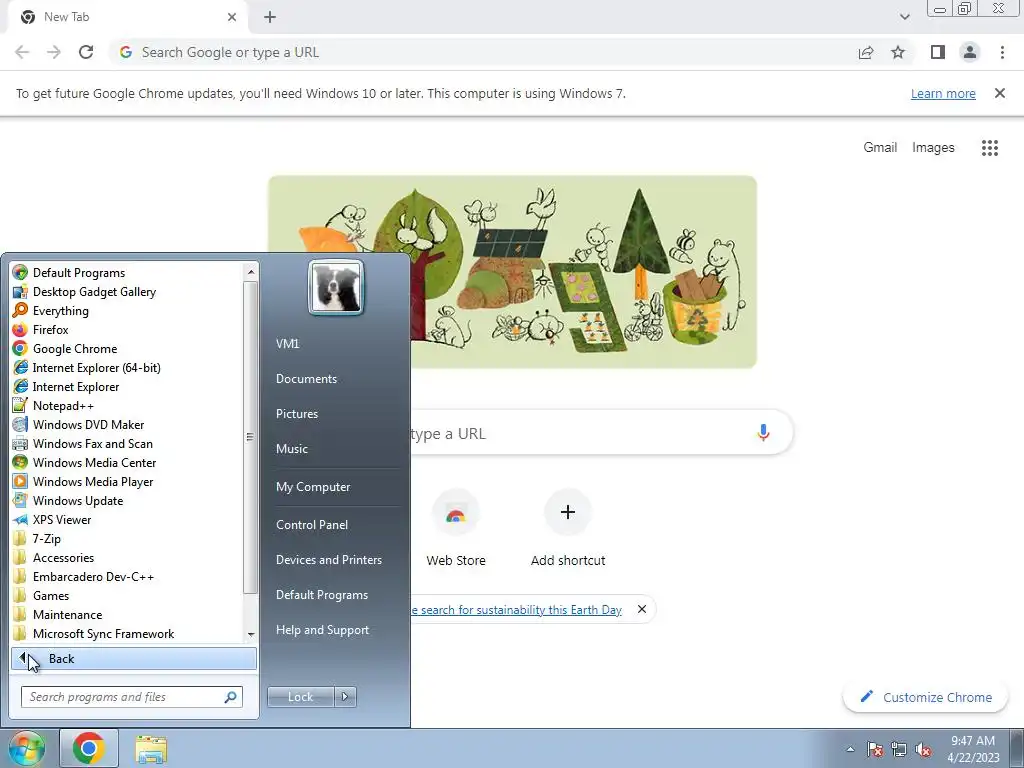This screenshot has height=768, width=1024.
Task: Open Windows Explorer from the taskbar
Action: 151,749
